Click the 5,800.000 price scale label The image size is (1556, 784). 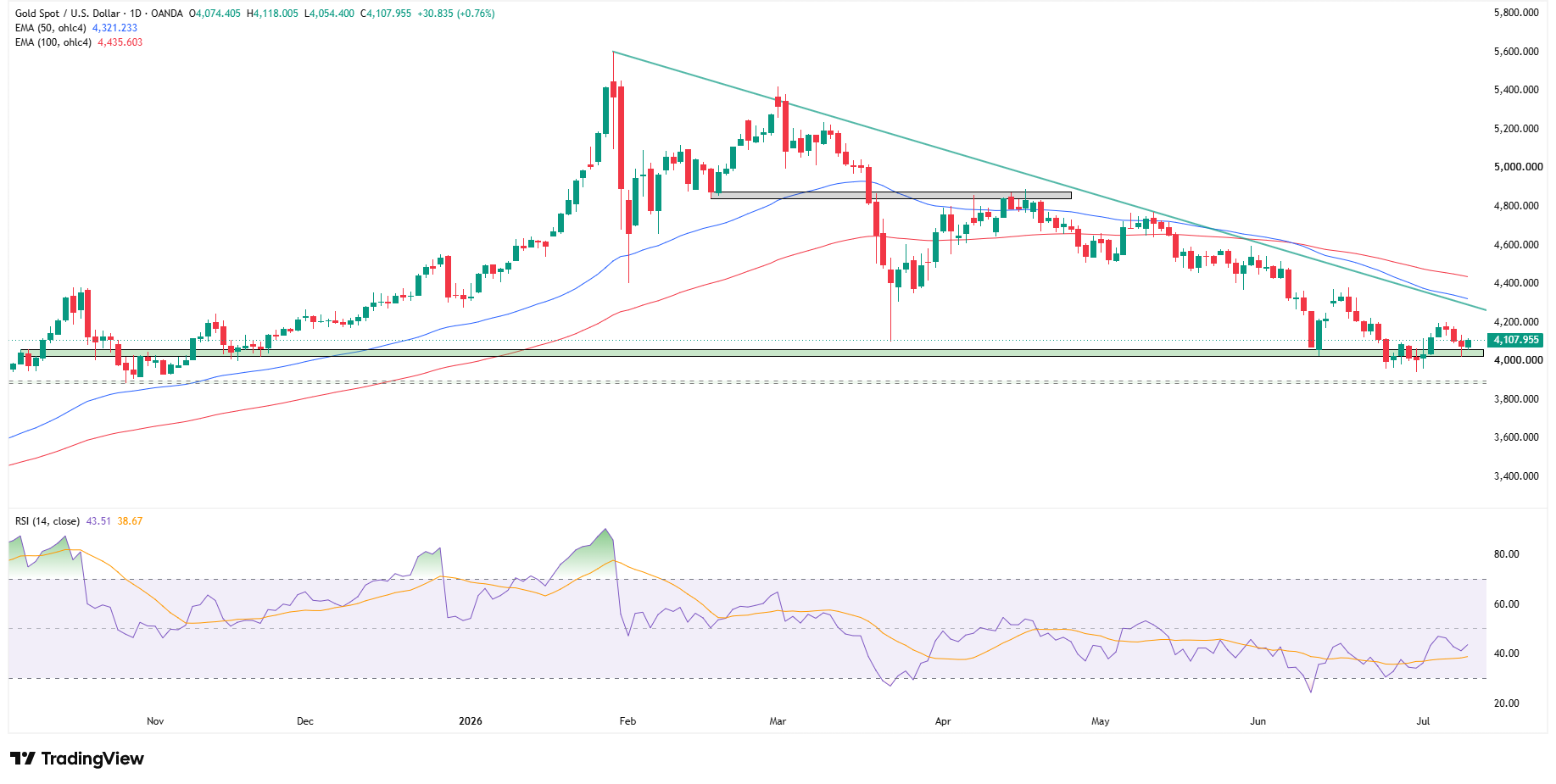pos(1516,13)
